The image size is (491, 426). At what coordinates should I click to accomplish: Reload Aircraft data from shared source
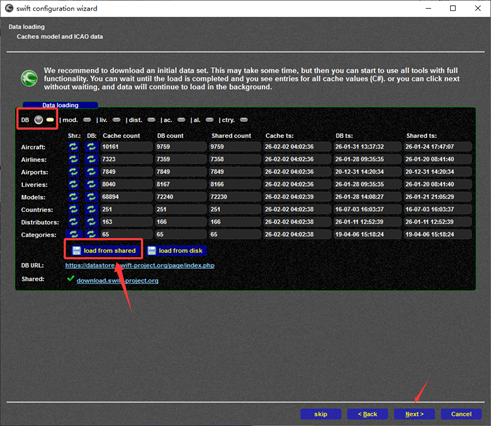tap(74, 147)
